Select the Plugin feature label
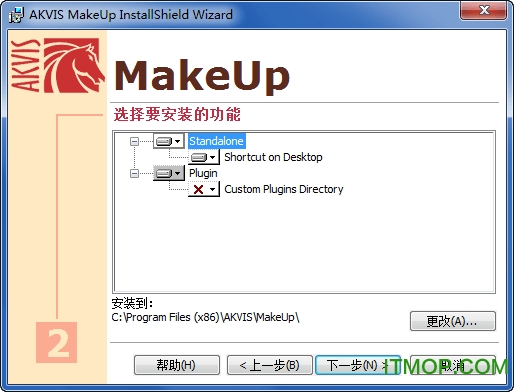 coord(203,173)
